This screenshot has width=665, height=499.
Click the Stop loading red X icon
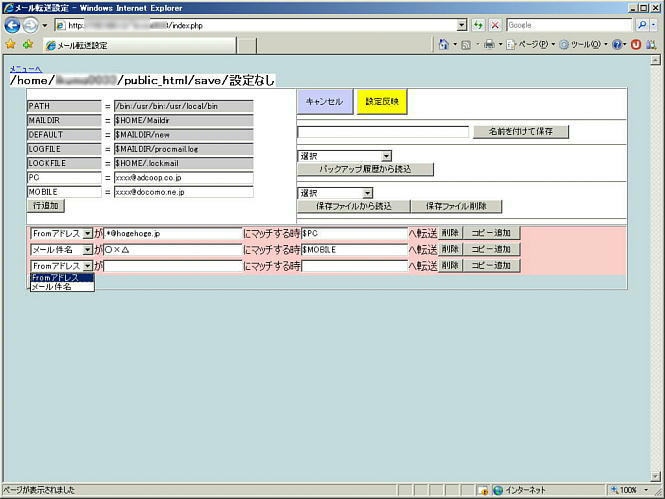click(x=495, y=25)
